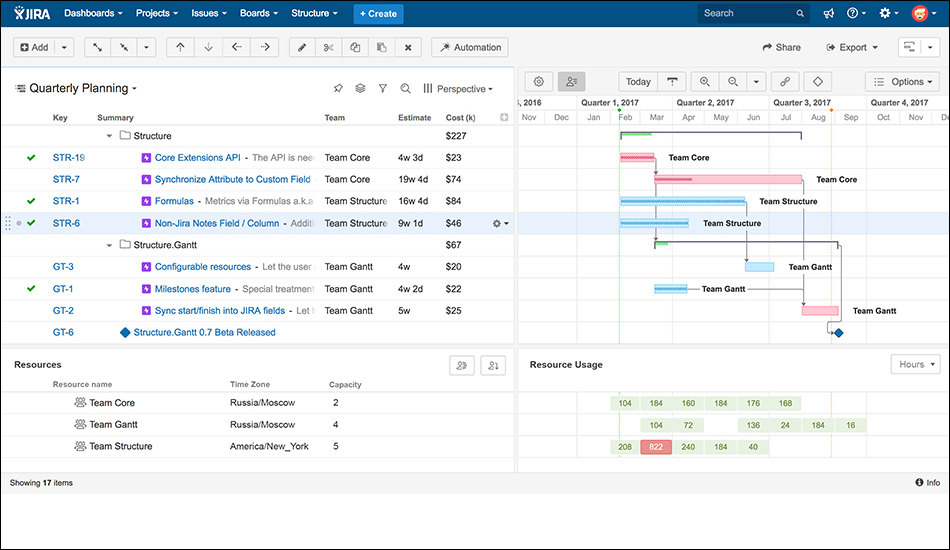The height and width of the screenshot is (550, 950).
Task: Open the Jira administration gear menu
Action: pos(888,13)
